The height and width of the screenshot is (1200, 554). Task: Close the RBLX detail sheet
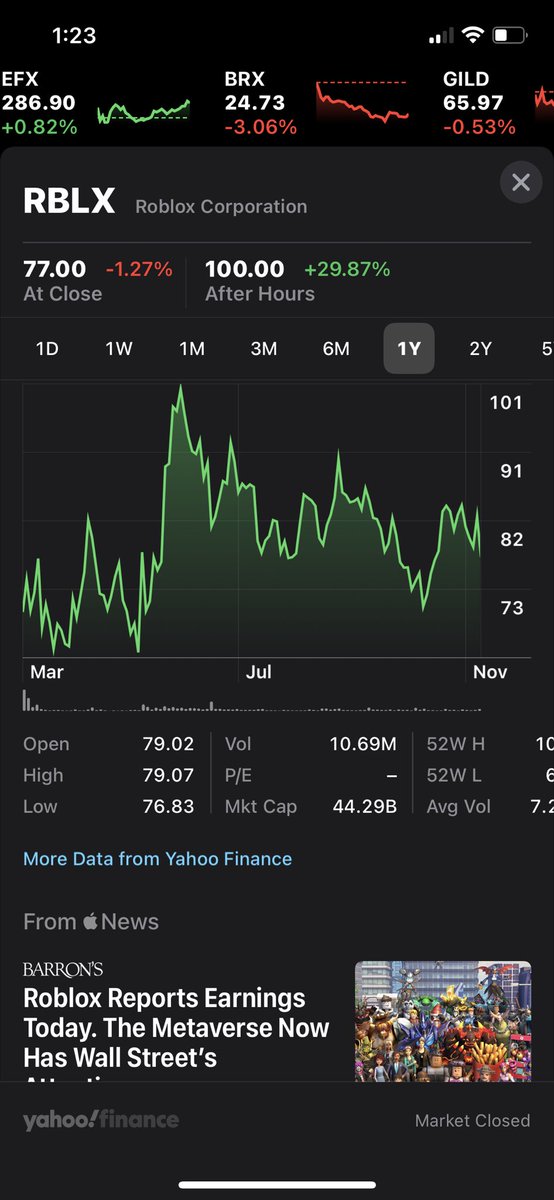(x=520, y=183)
